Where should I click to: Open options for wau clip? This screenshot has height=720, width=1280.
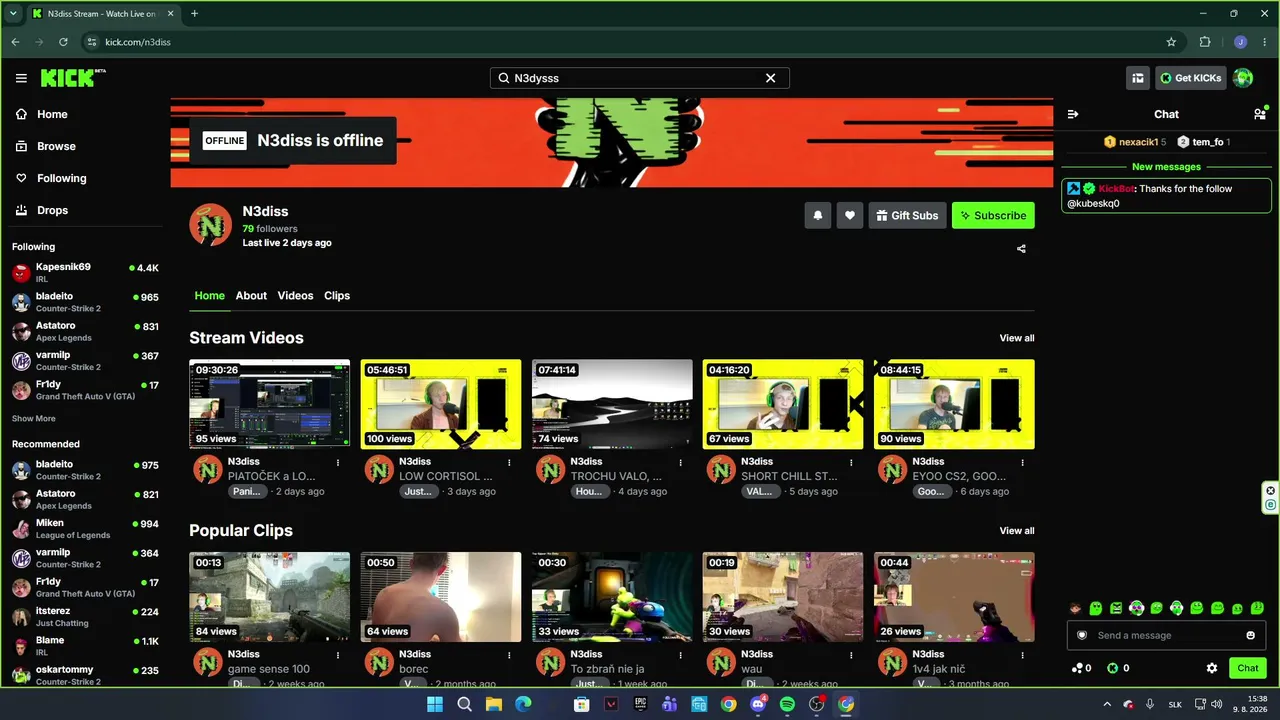pyautogui.click(x=851, y=655)
